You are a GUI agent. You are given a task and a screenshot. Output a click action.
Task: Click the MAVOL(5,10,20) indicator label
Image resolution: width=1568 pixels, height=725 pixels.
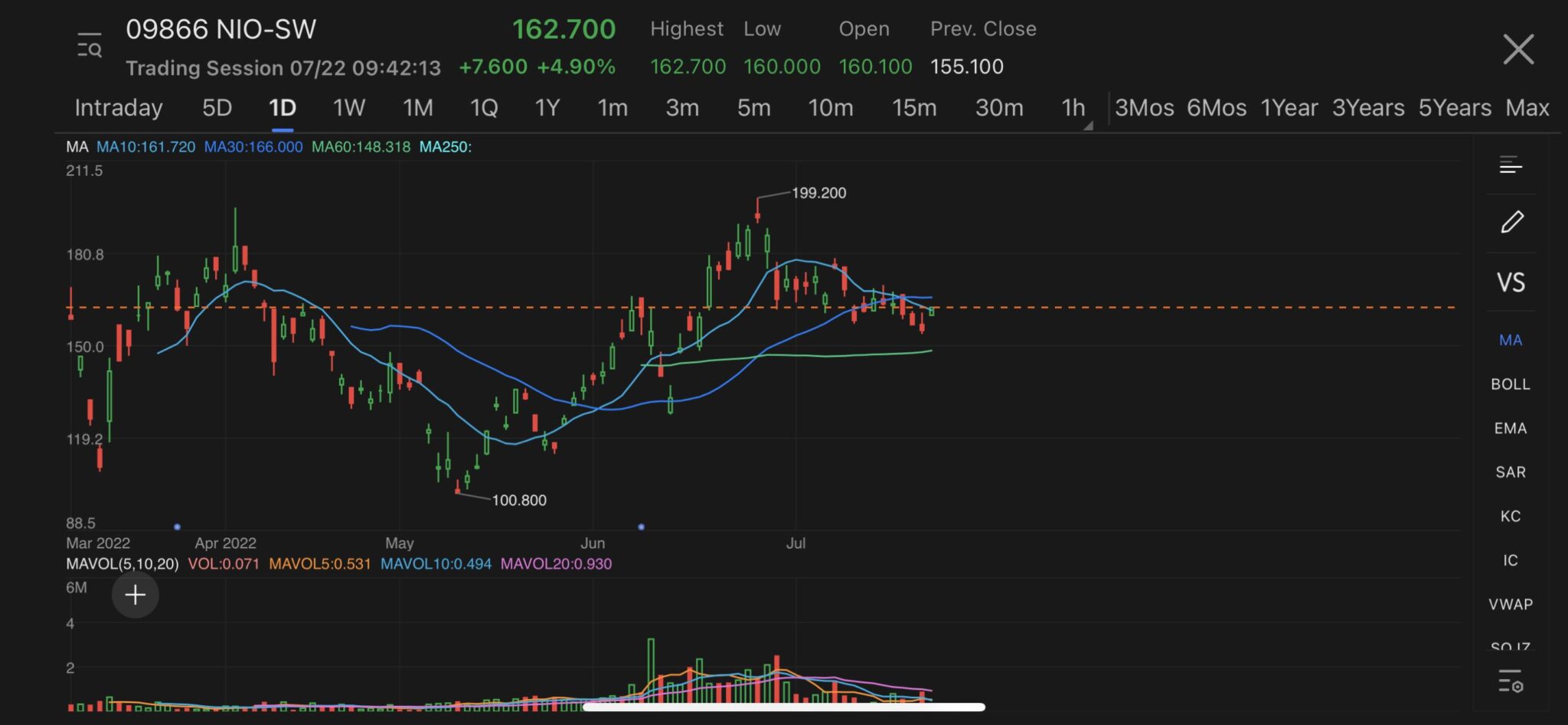click(x=122, y=564)
